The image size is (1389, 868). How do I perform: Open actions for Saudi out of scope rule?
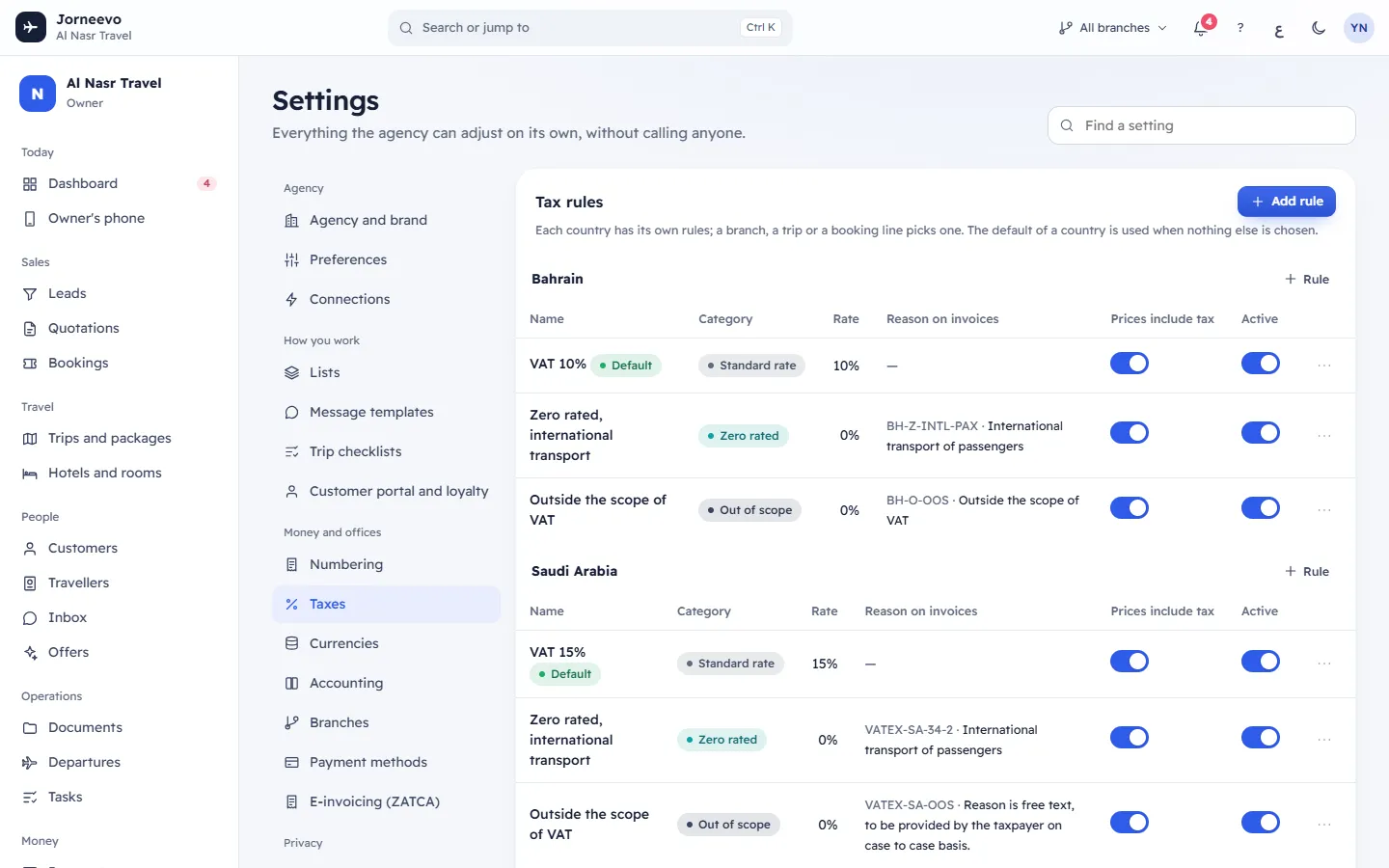tap(1324, 825)
